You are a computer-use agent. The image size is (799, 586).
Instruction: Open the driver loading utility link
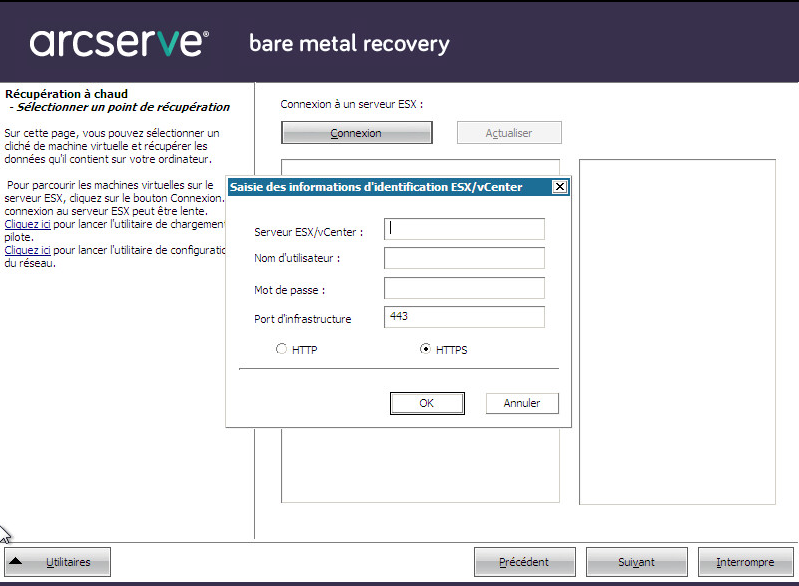point(28,224)
